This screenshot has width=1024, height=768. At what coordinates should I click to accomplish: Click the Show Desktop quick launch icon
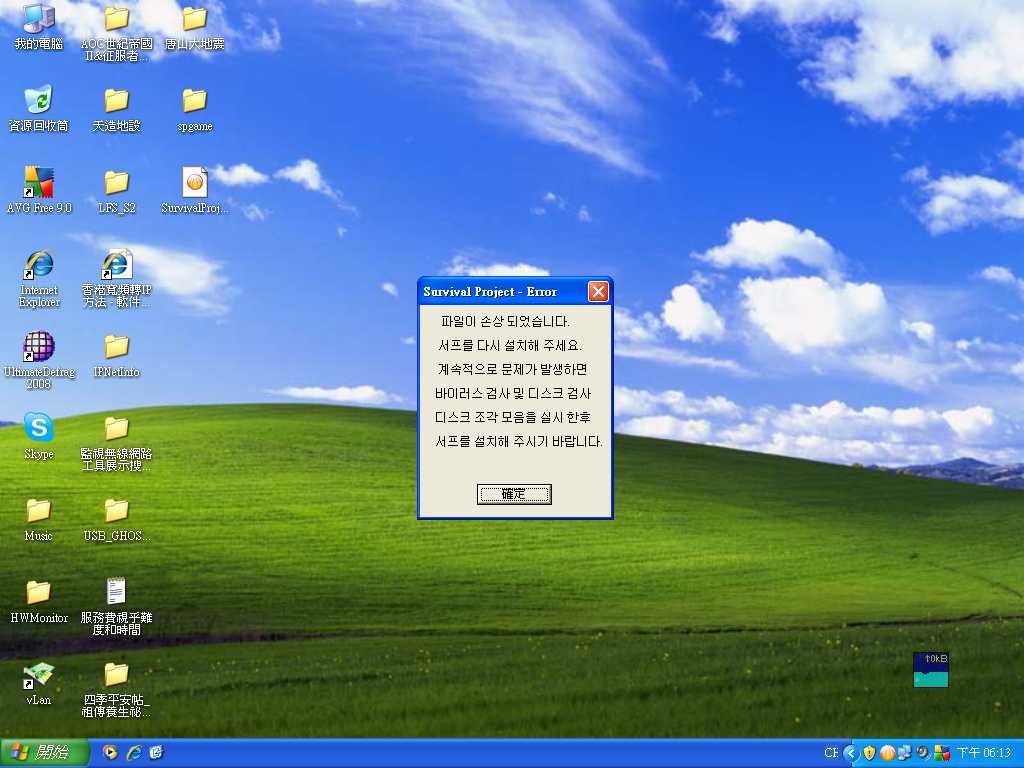157,752
